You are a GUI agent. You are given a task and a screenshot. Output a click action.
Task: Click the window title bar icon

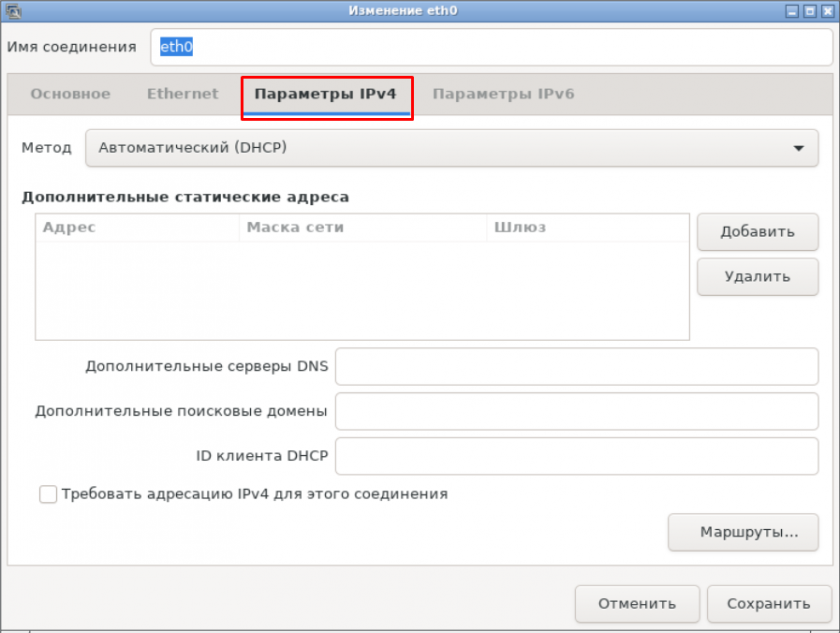(x=11, y=10)
